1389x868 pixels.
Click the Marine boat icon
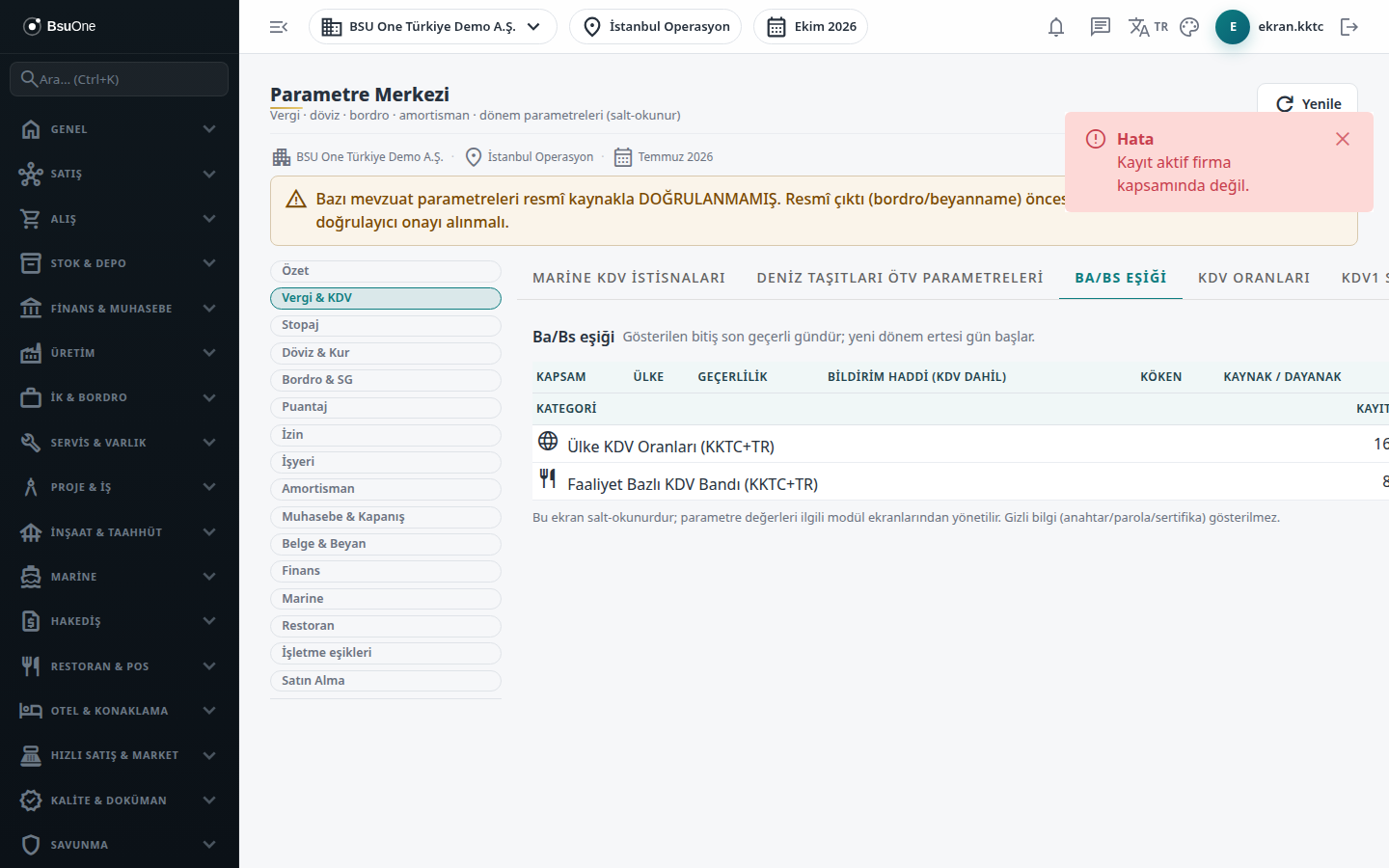[31, 577]
